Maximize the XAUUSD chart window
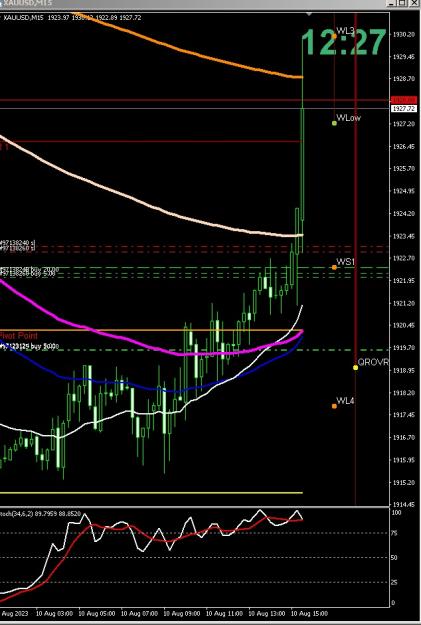This screenshot has height=625, width=421. click(x=402, y=3)
